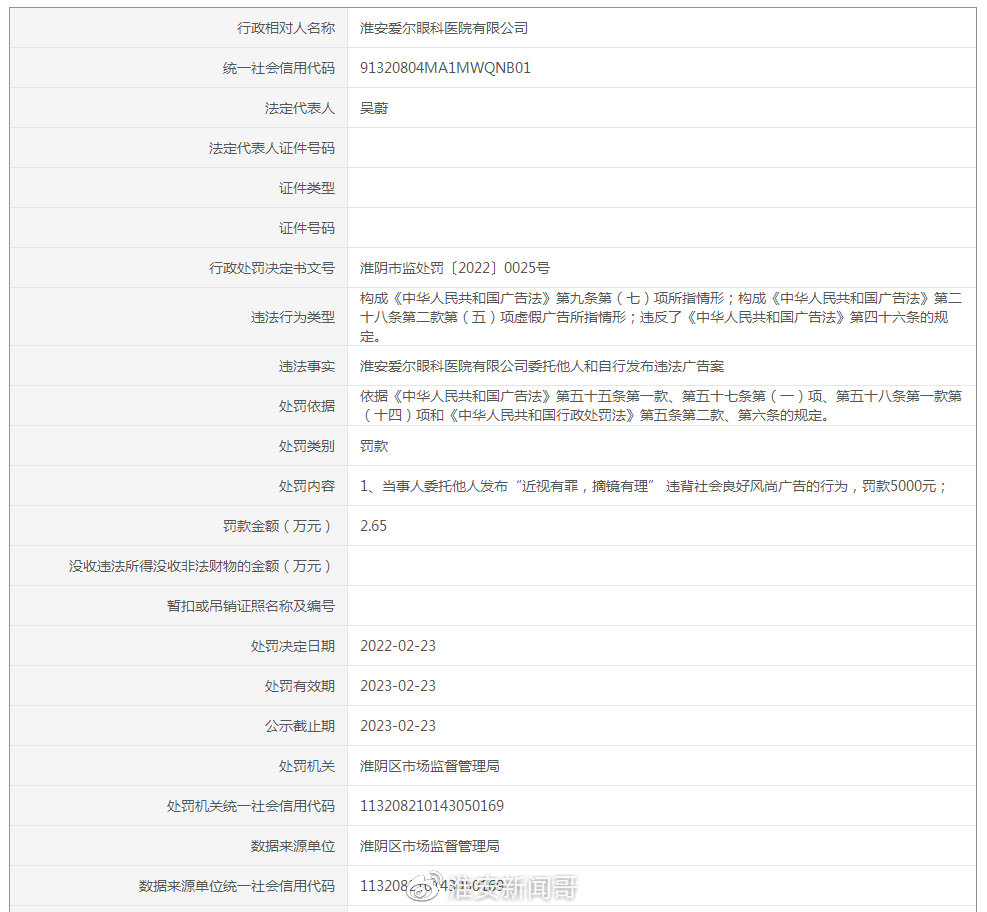This screenshot has height=912, width=987.
Task: Click penalty content mentioning 近视有罪，摘镜有理
Action: click(653, 486)
